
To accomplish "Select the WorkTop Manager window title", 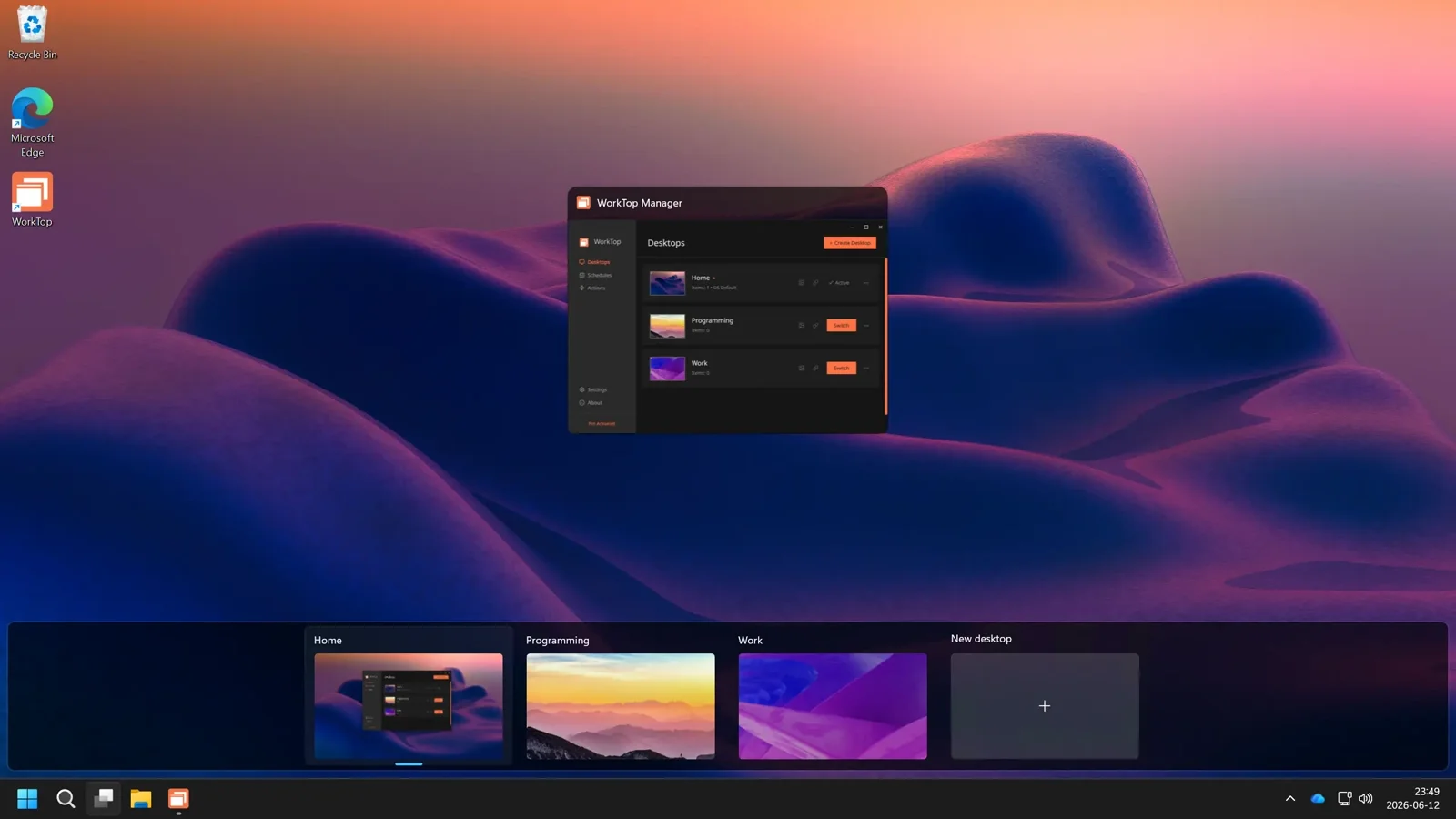I will tap(640, 203).
